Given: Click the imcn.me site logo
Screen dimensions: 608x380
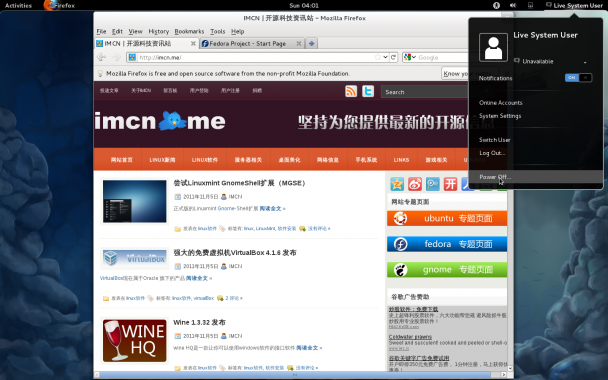Looking at the screenshot, I should 160,121.
